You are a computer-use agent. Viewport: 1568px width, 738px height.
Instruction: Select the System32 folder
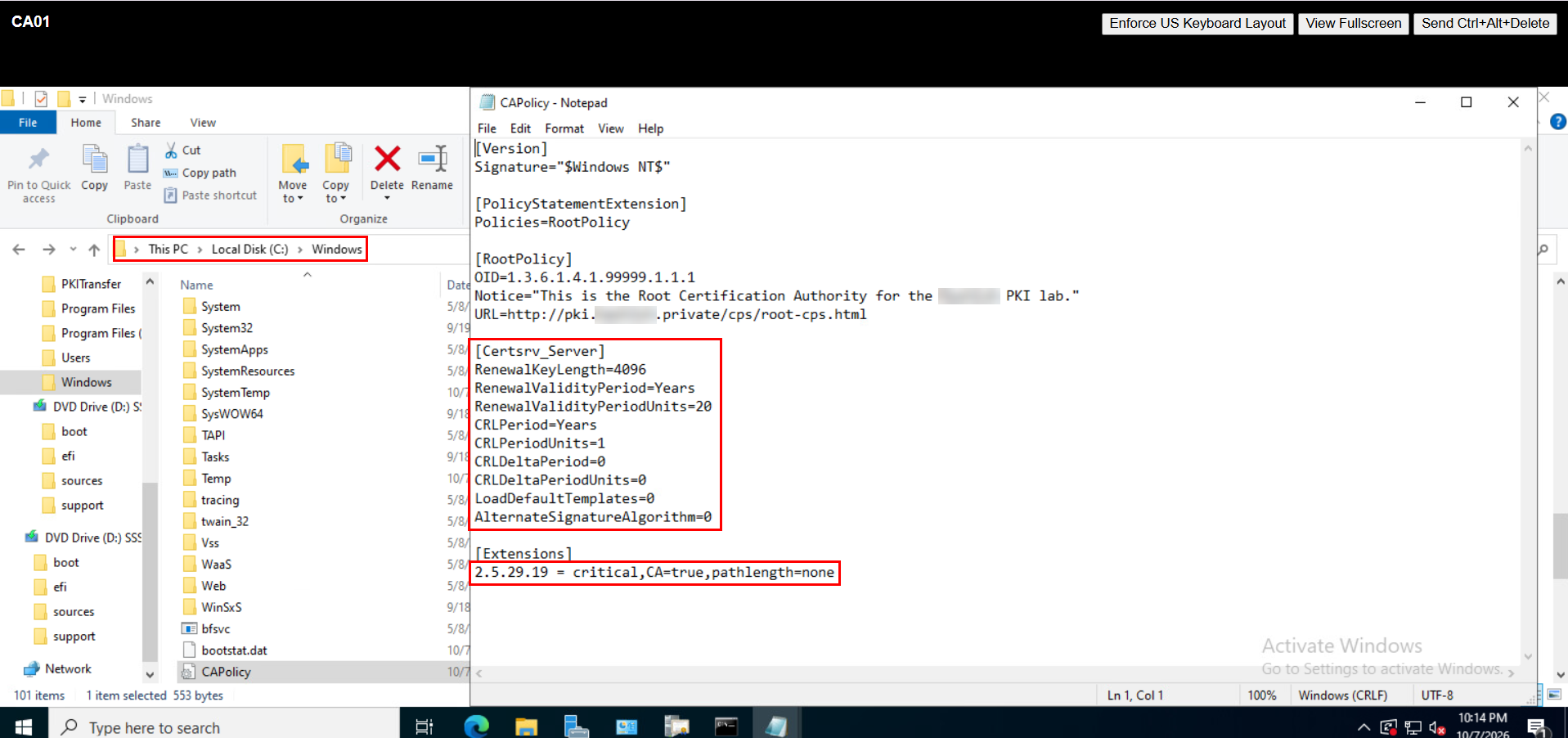227,328
